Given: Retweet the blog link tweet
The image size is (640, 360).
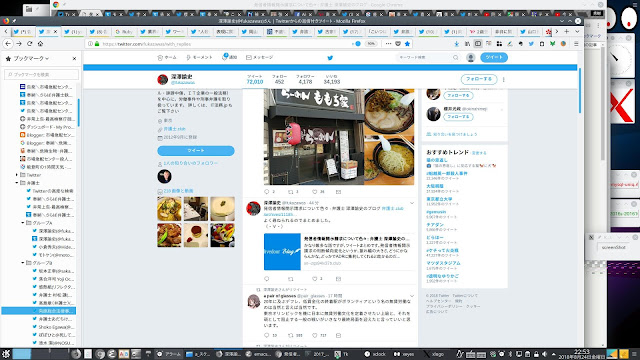Looking at the screenshot, I should pyautogui.click(x=291, y=279).
